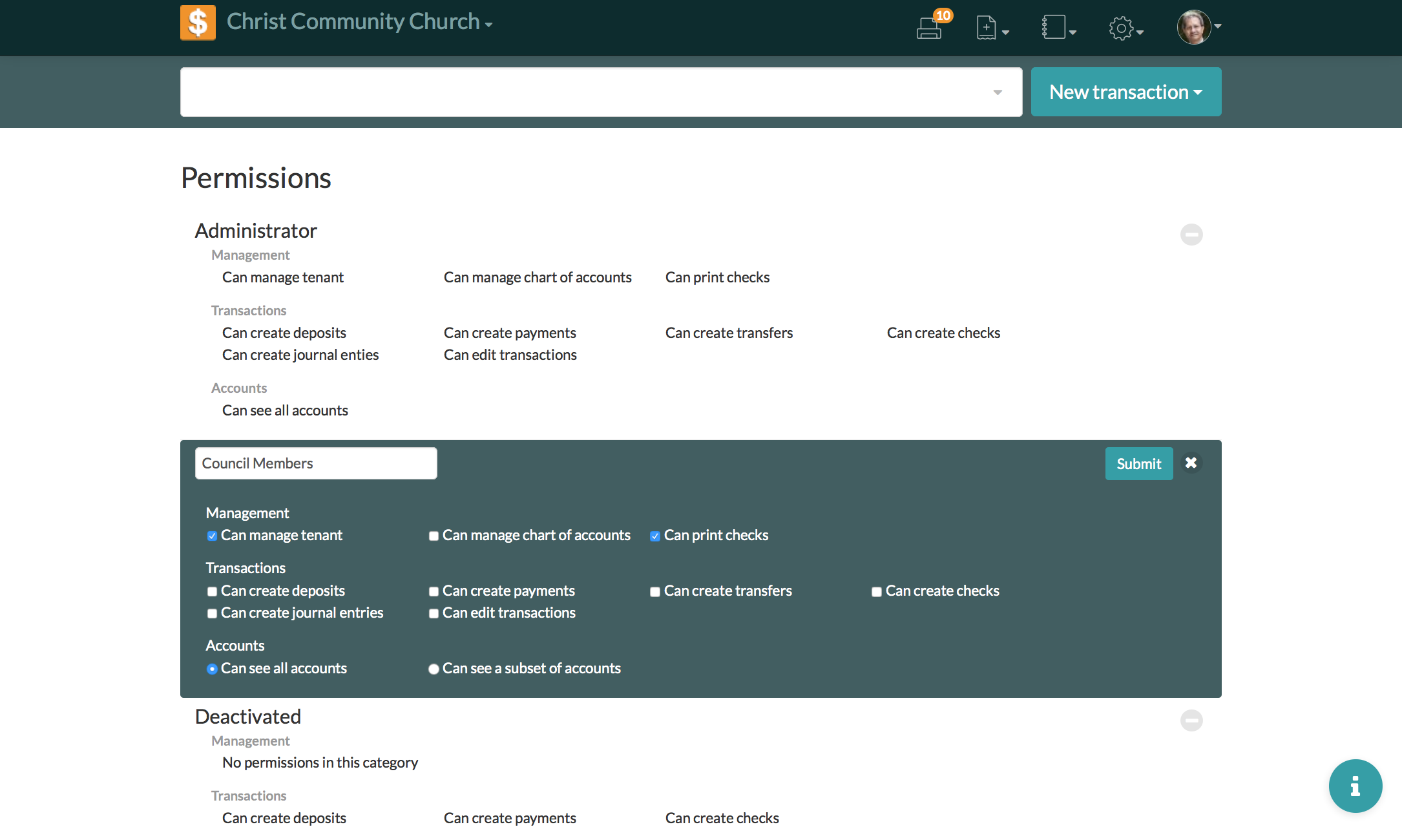The image size is (1402, 840).
Task: Check Can create journal entries checkbox
Action: click(x=212, y=614)
